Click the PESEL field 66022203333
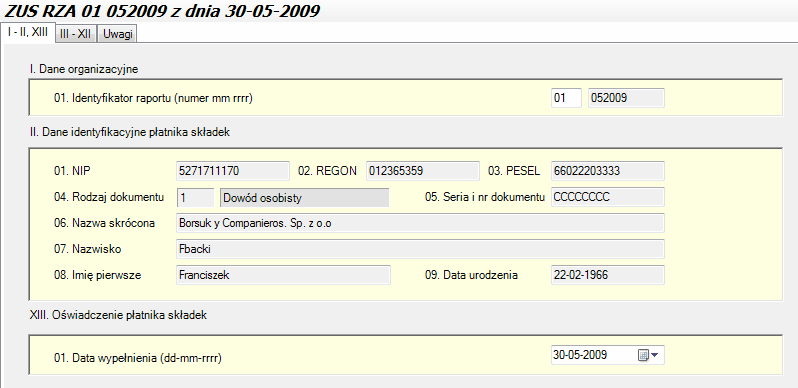The height and width of the screenshot is (388, 798). (608, 171)
